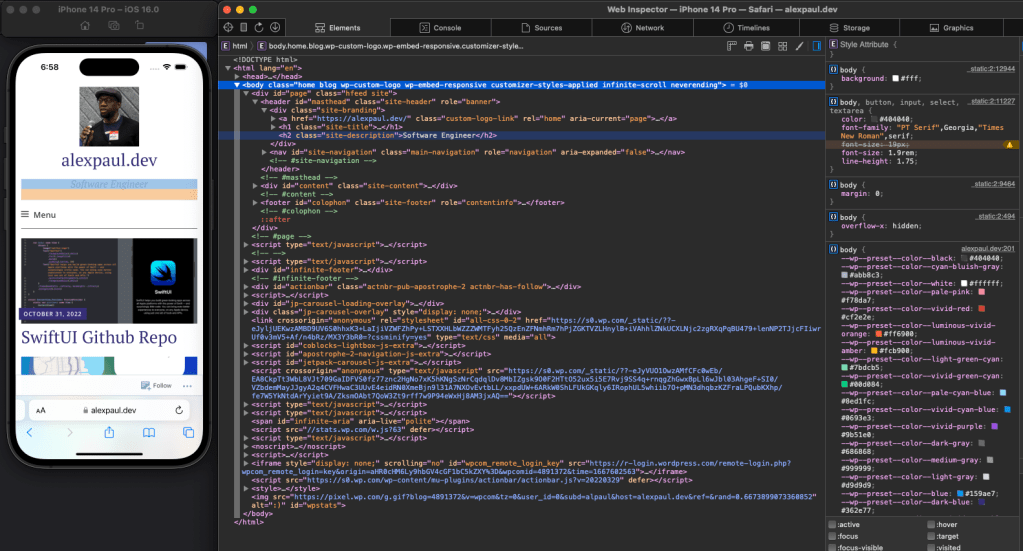Reload the inspected page
The image size is (1023, 551).
260,28
